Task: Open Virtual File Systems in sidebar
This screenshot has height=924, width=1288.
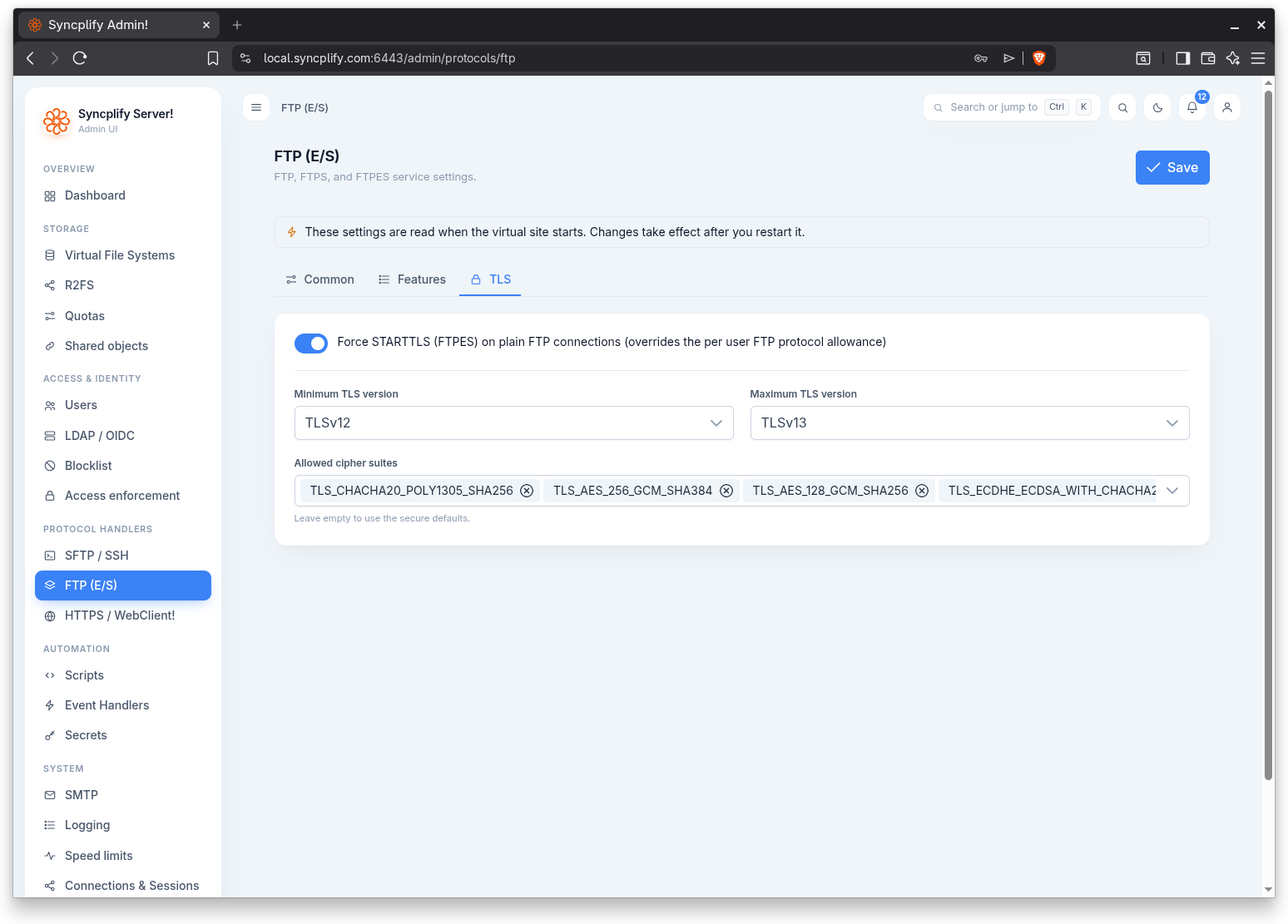Action: pos(123,255)
